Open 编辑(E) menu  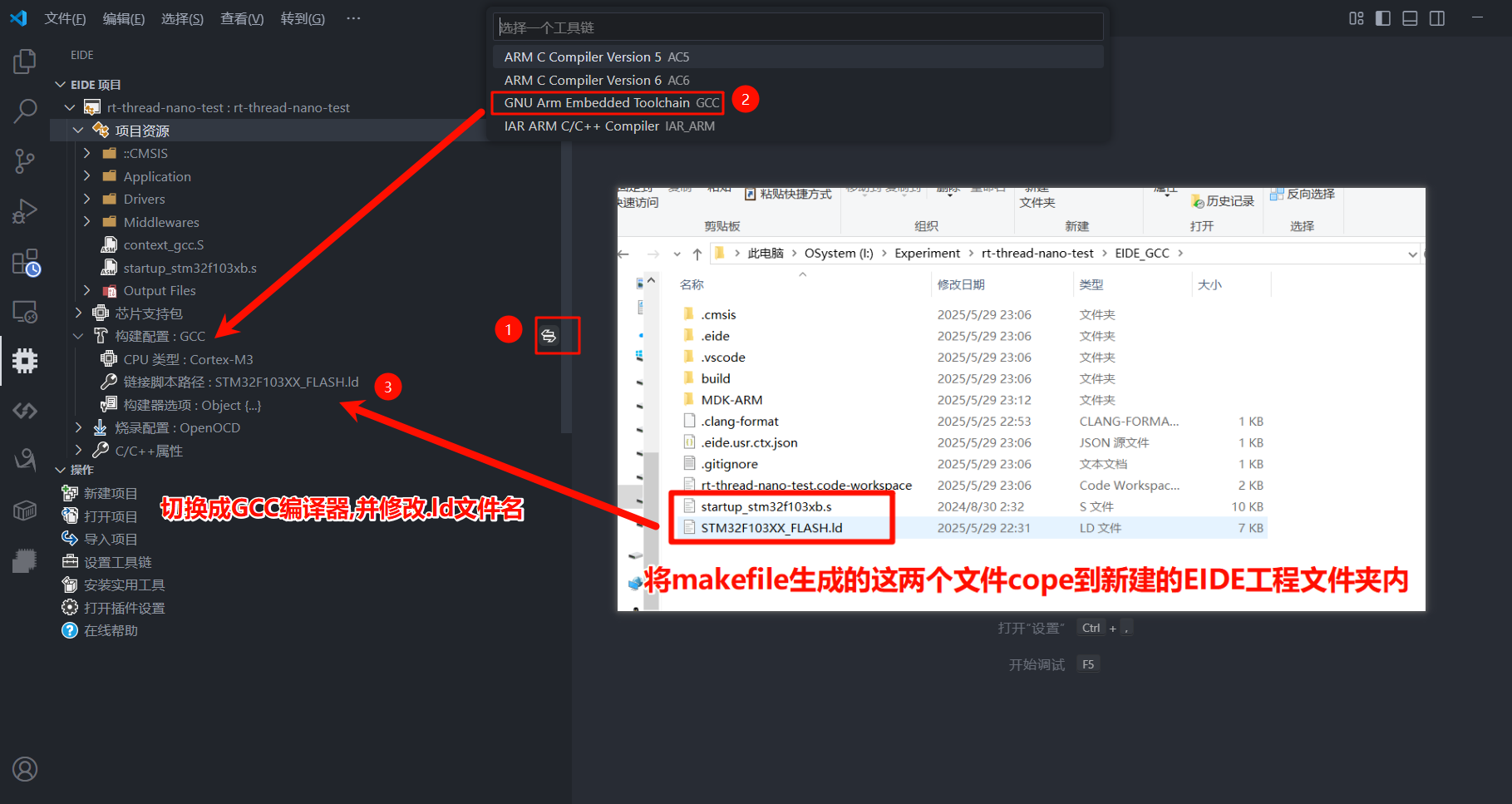click(x=123, y=18)
